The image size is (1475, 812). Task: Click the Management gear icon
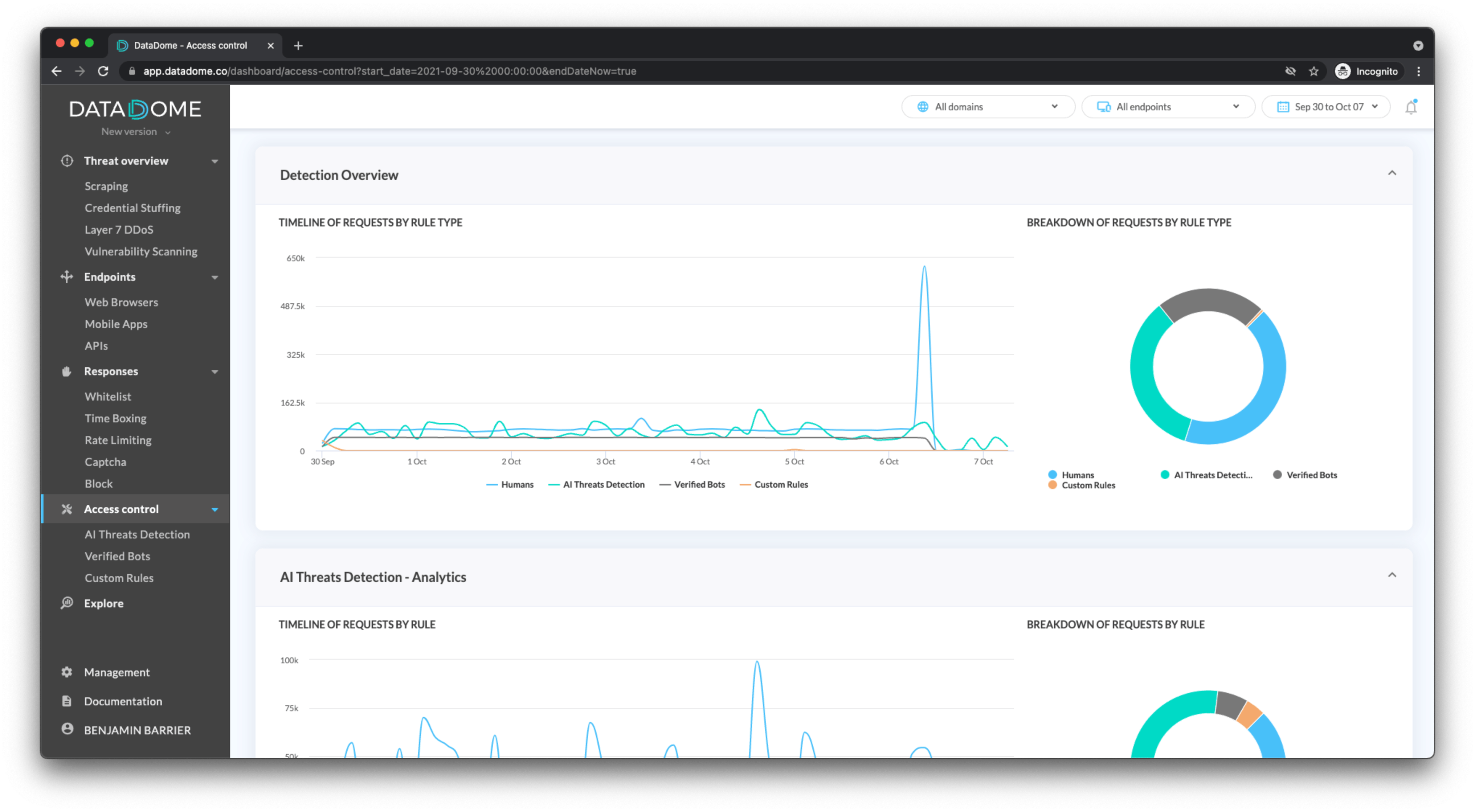[67, 672]
